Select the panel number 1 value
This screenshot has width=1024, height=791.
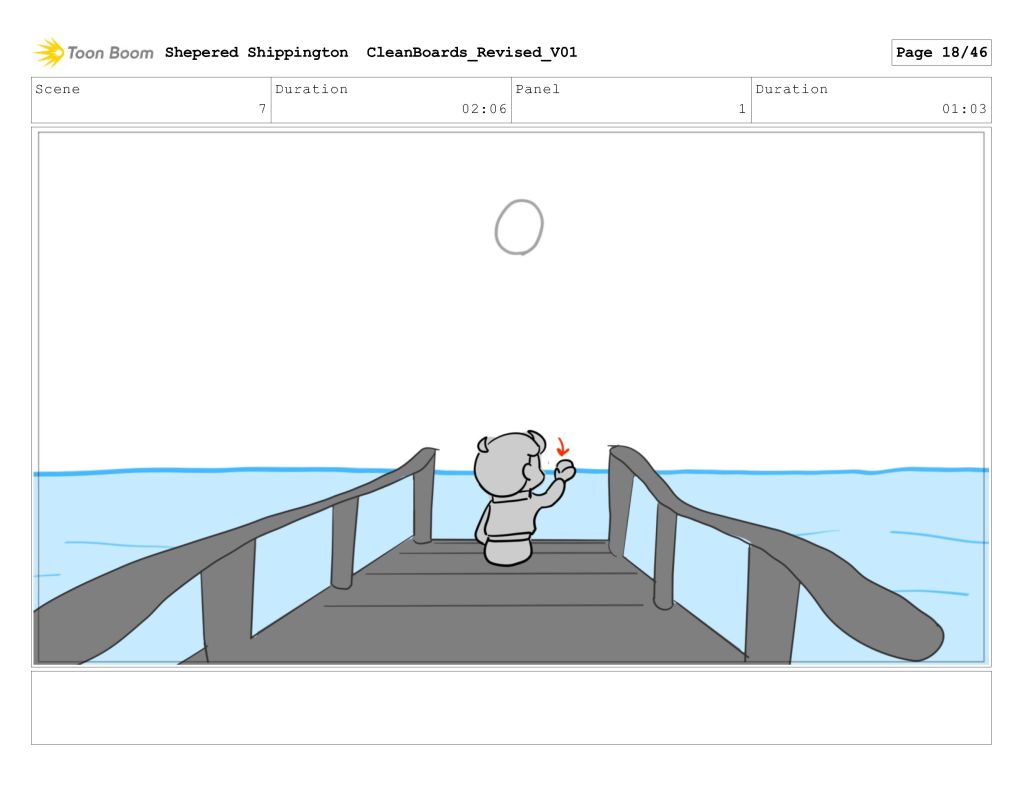pos(742,110)
